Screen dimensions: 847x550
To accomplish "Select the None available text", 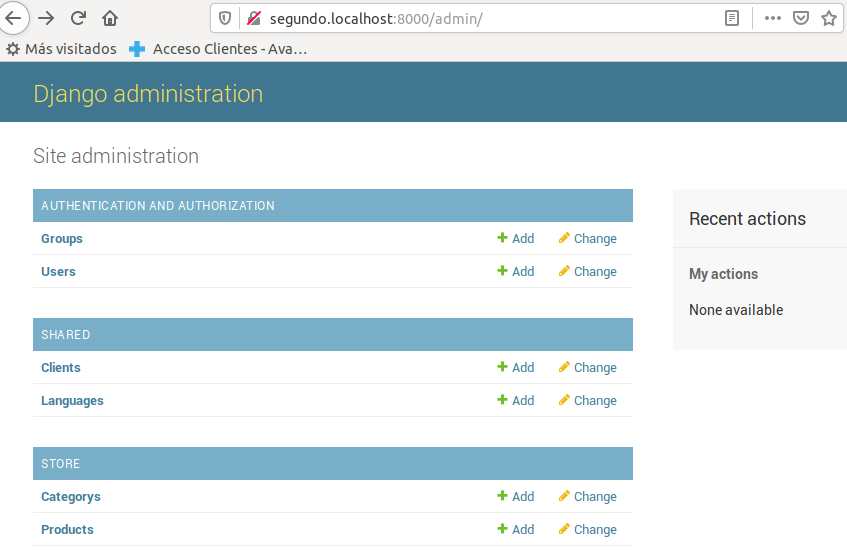I will click(736, 310).
